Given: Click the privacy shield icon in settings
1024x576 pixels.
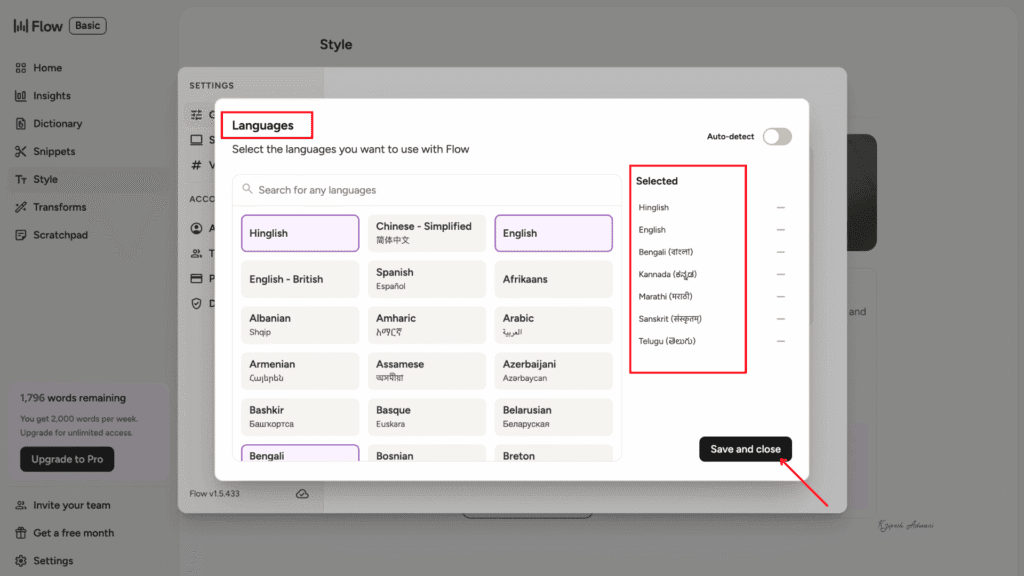Looking at the screenshot, I should (x=197, y=303).
